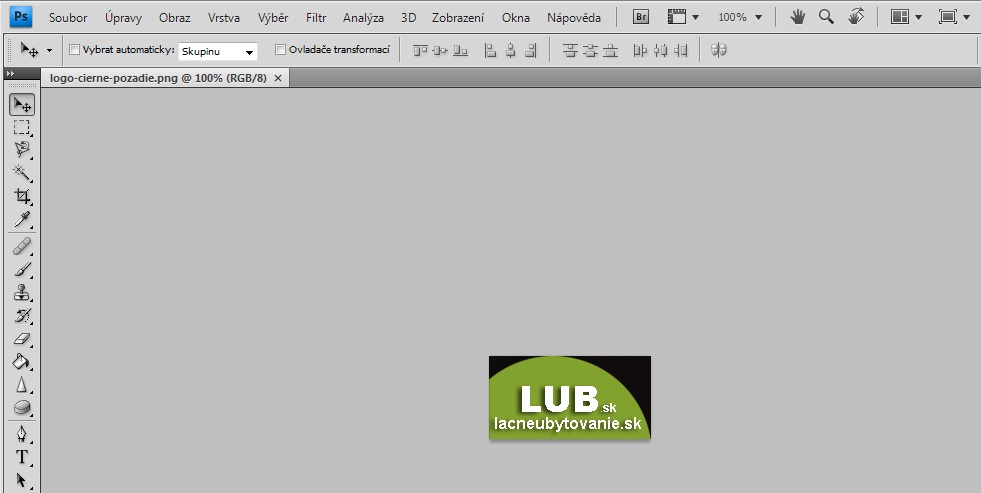
Task: Distribute left edges of layers
Action: (640, 51)
